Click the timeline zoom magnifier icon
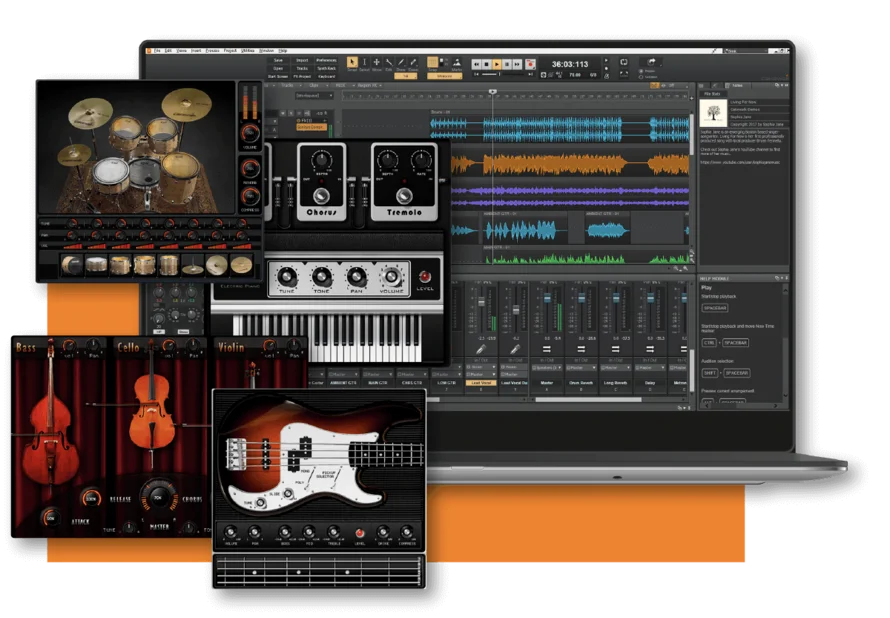The image size is (890, 618). click(x=677, y=268)
